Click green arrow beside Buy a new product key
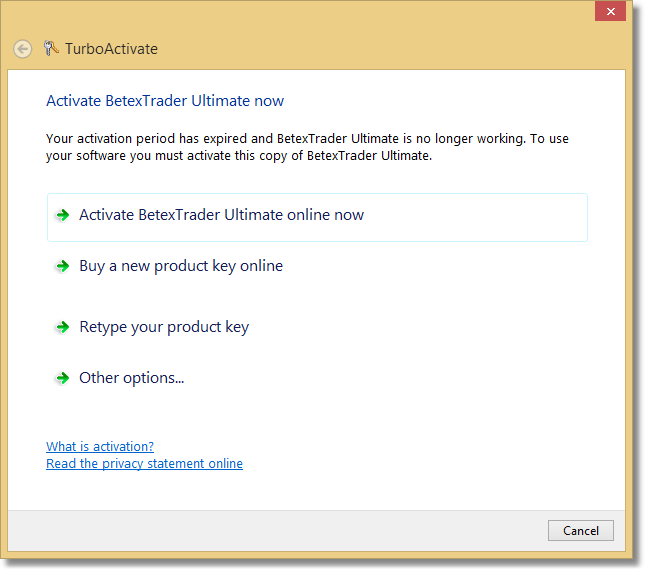Screen dimensions: 645x571 point(63,267)
